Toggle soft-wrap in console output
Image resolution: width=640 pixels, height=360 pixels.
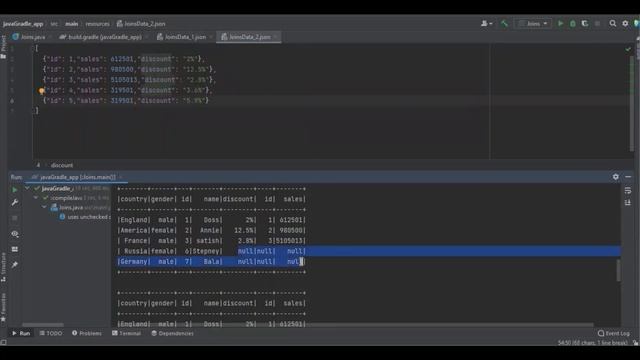pos(628,191)
